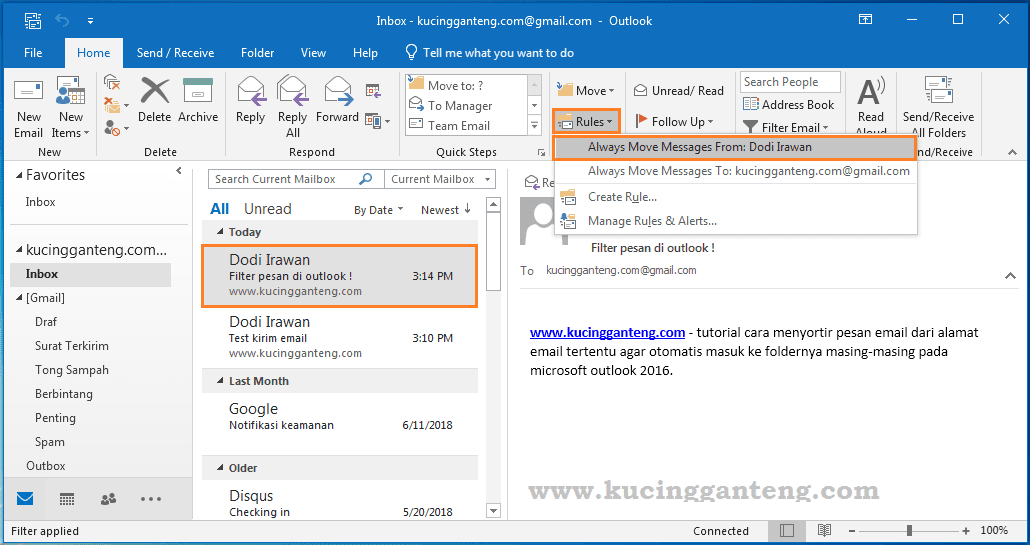The height and width of the screenshot is (545, 1030).
Task: Open the Current Mailbox search scope dropdown
Action: pyautogui.click(x=441, y=179)
